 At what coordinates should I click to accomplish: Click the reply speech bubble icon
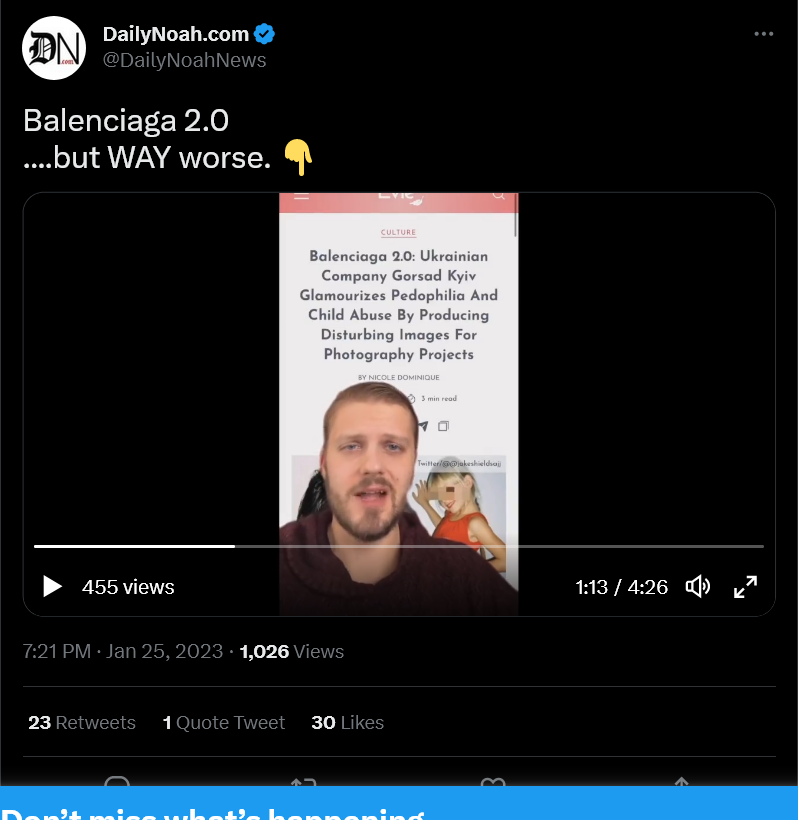pos(117,782)
